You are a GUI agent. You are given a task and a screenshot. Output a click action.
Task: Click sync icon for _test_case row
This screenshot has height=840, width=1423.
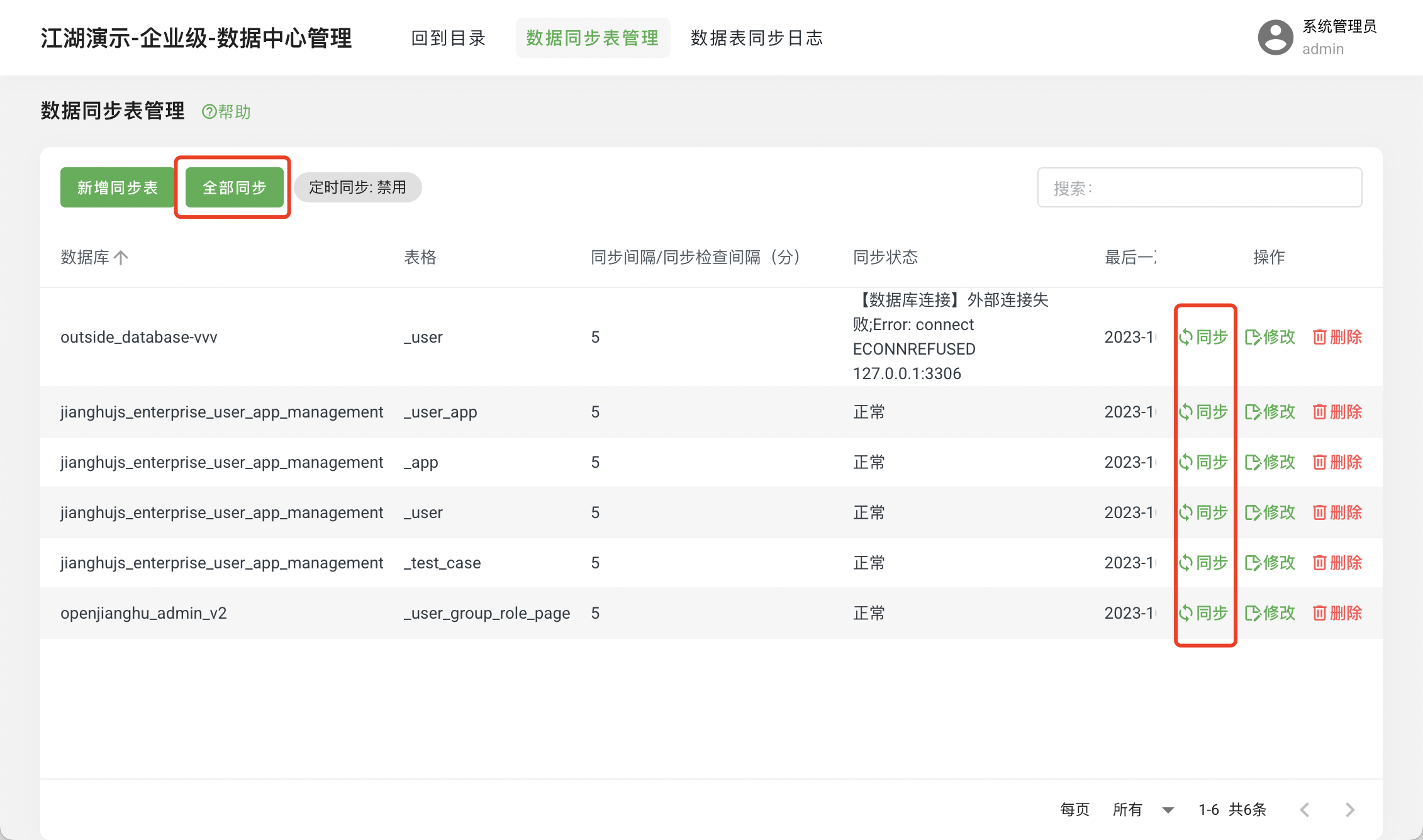click(1186, 563)
